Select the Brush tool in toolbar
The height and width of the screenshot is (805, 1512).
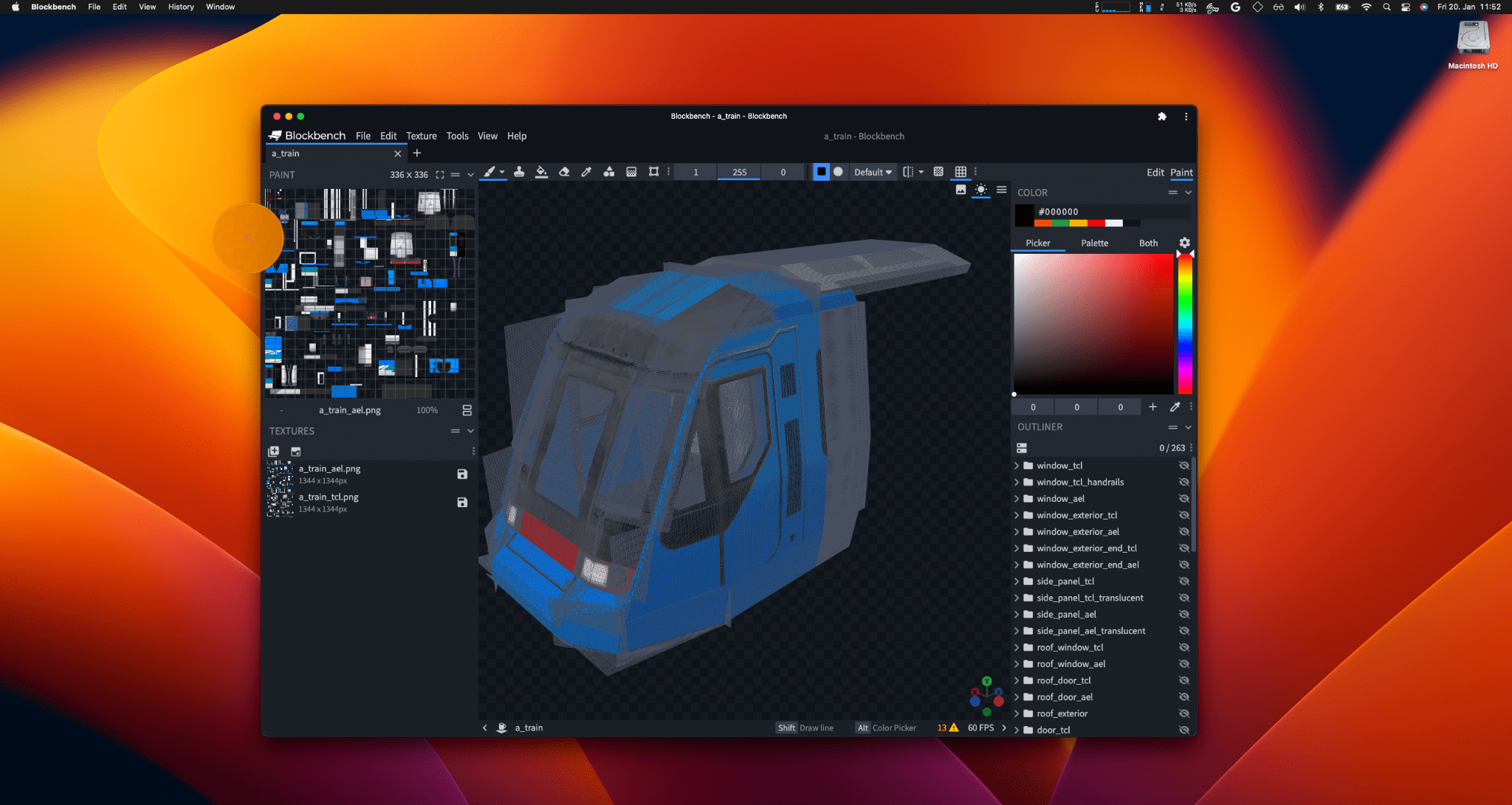tap(490, 171)
